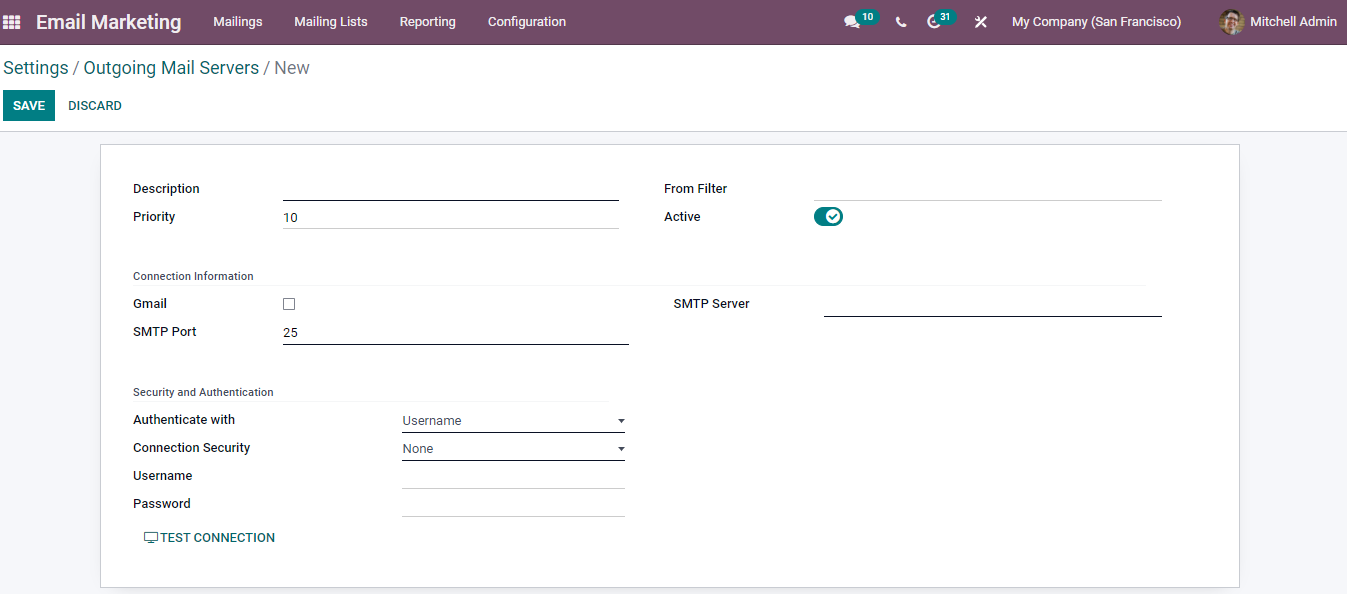
Task: Click the Email Marketing app title
Action: [x=109, y=22]
